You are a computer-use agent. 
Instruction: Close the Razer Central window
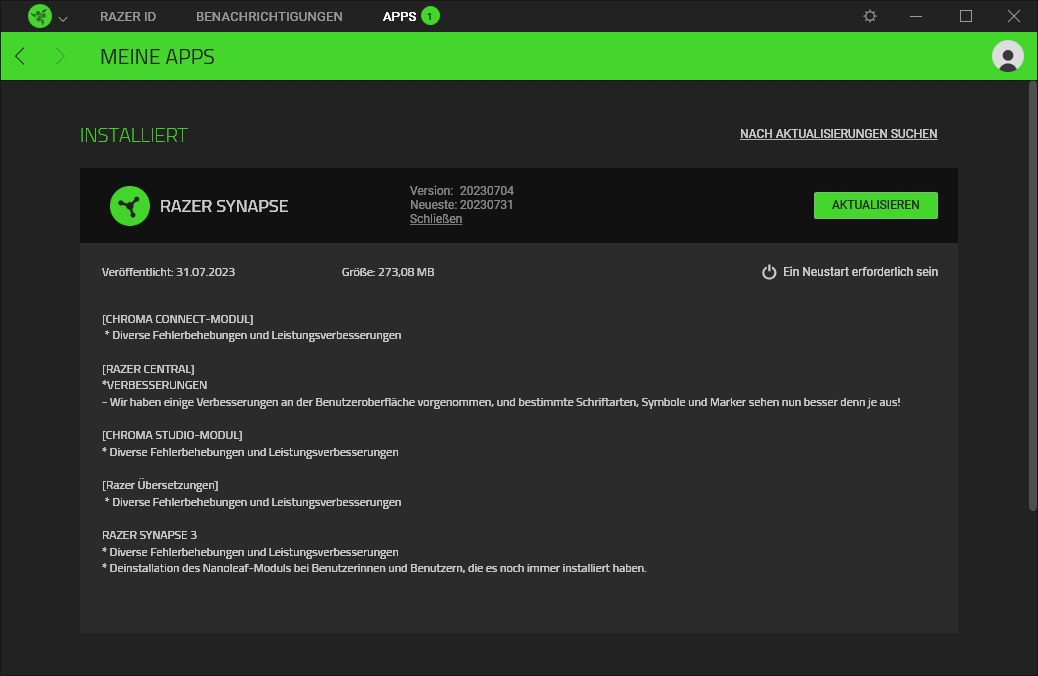pos(1014,16)
